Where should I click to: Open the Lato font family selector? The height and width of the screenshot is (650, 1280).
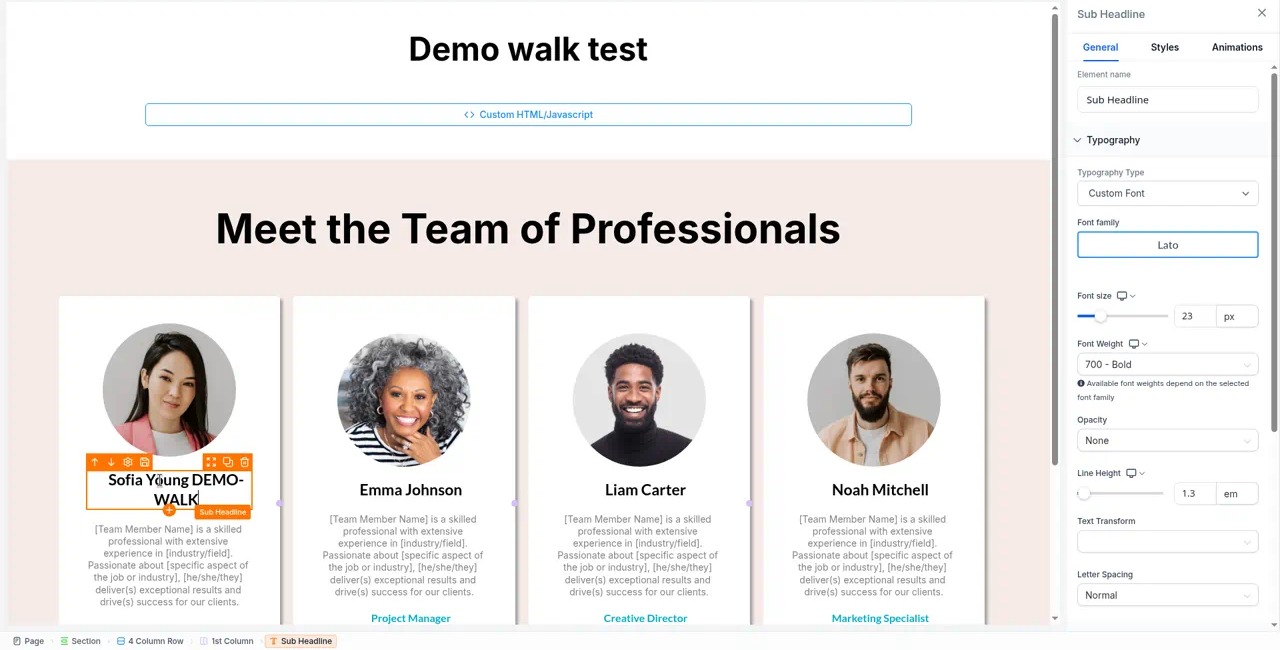[x=1167, y=245]
